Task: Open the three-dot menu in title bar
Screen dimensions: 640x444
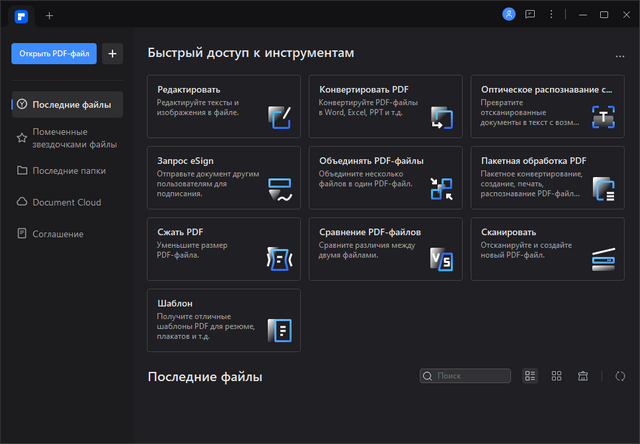Action: point(551,15)
